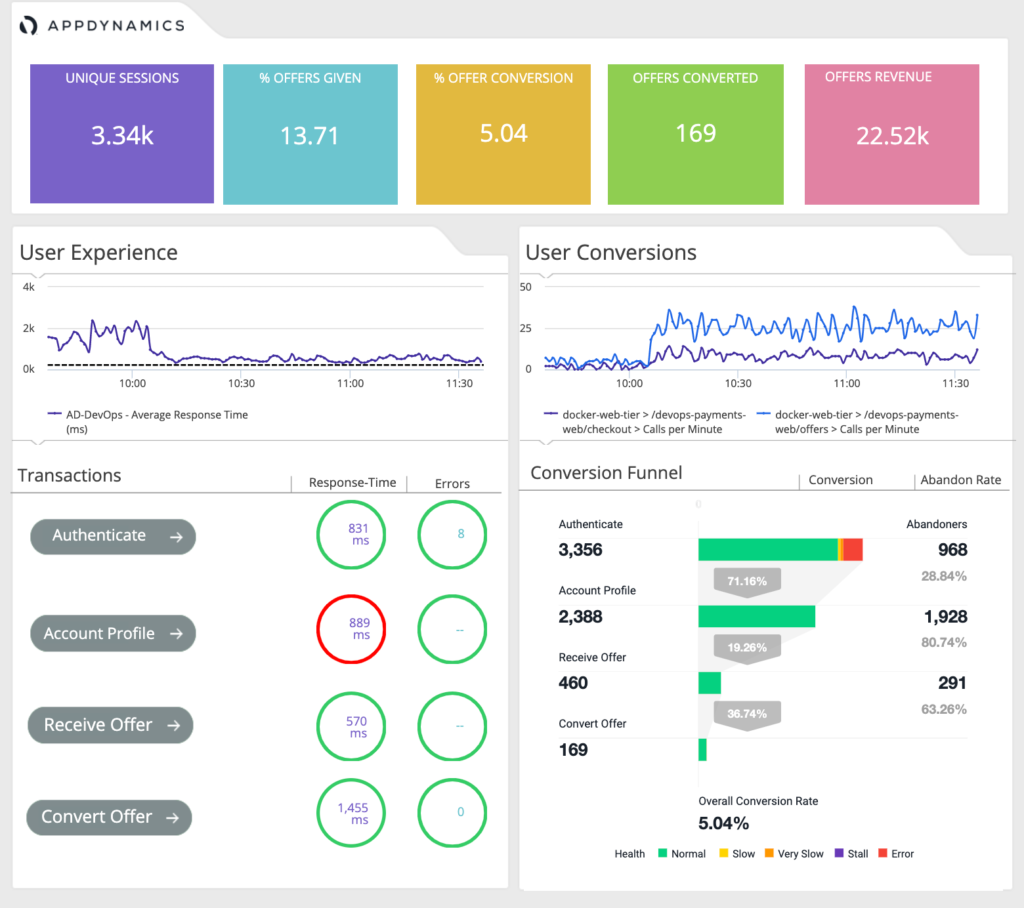The image size is (1024, 908).
Task: Click the Convert Offer errors circle showing 0
Action: click(460, 812)
